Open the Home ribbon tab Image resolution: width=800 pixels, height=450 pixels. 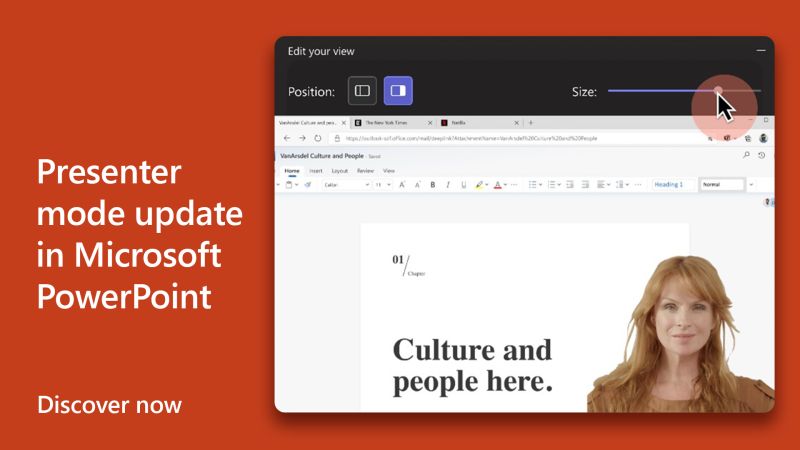(292, 171)
